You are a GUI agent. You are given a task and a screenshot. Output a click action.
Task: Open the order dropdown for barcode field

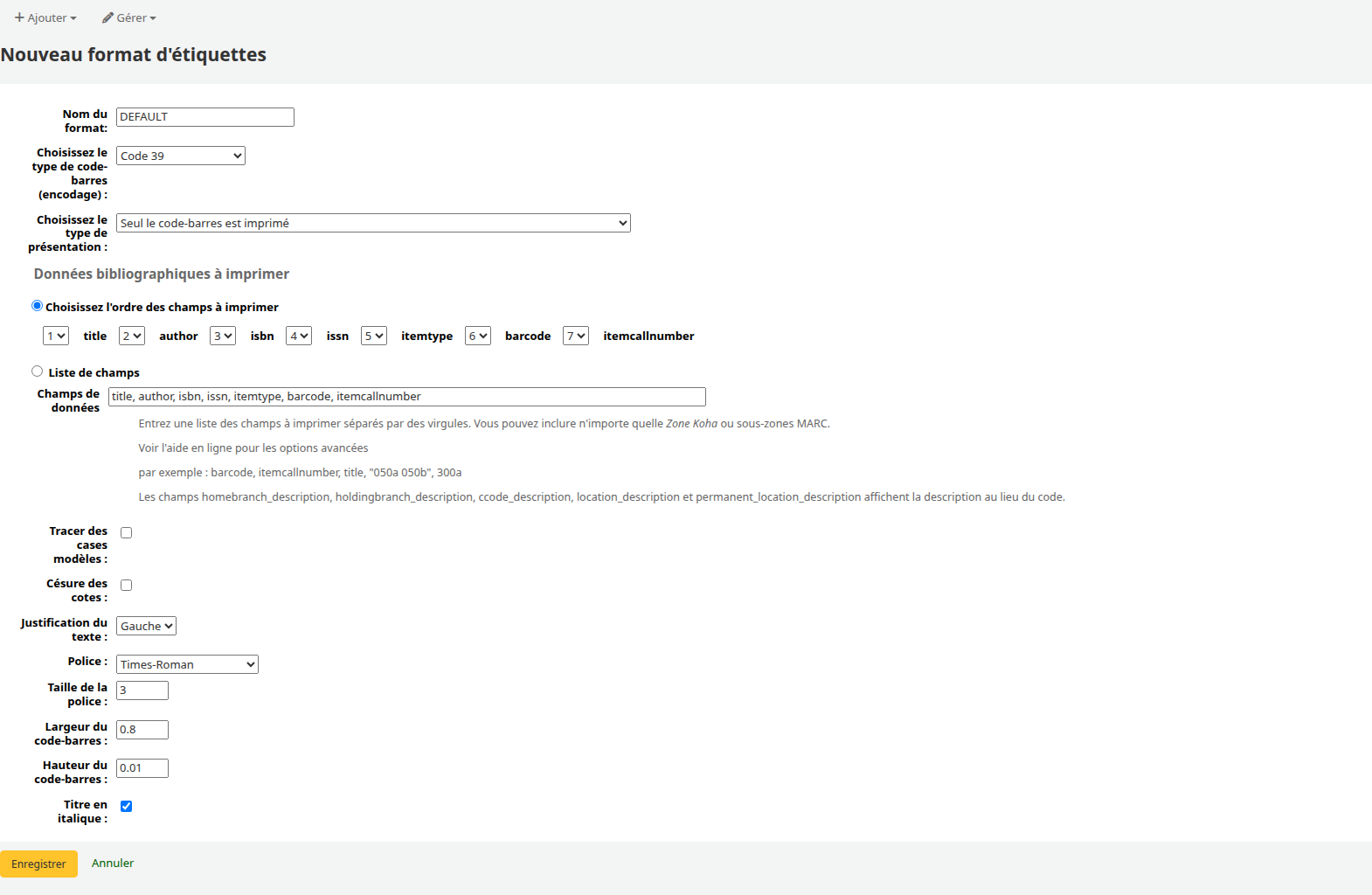[478, 336]
